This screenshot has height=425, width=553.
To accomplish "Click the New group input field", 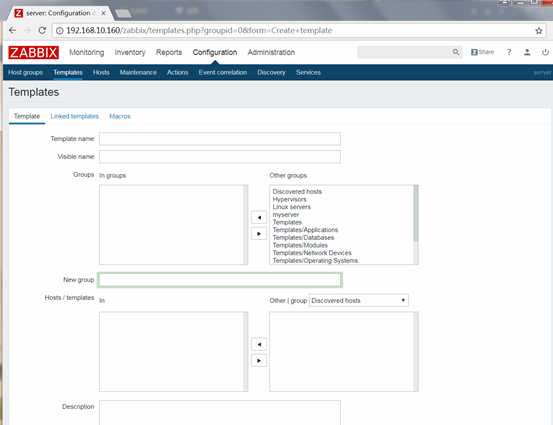I will [x=220, y=280].
